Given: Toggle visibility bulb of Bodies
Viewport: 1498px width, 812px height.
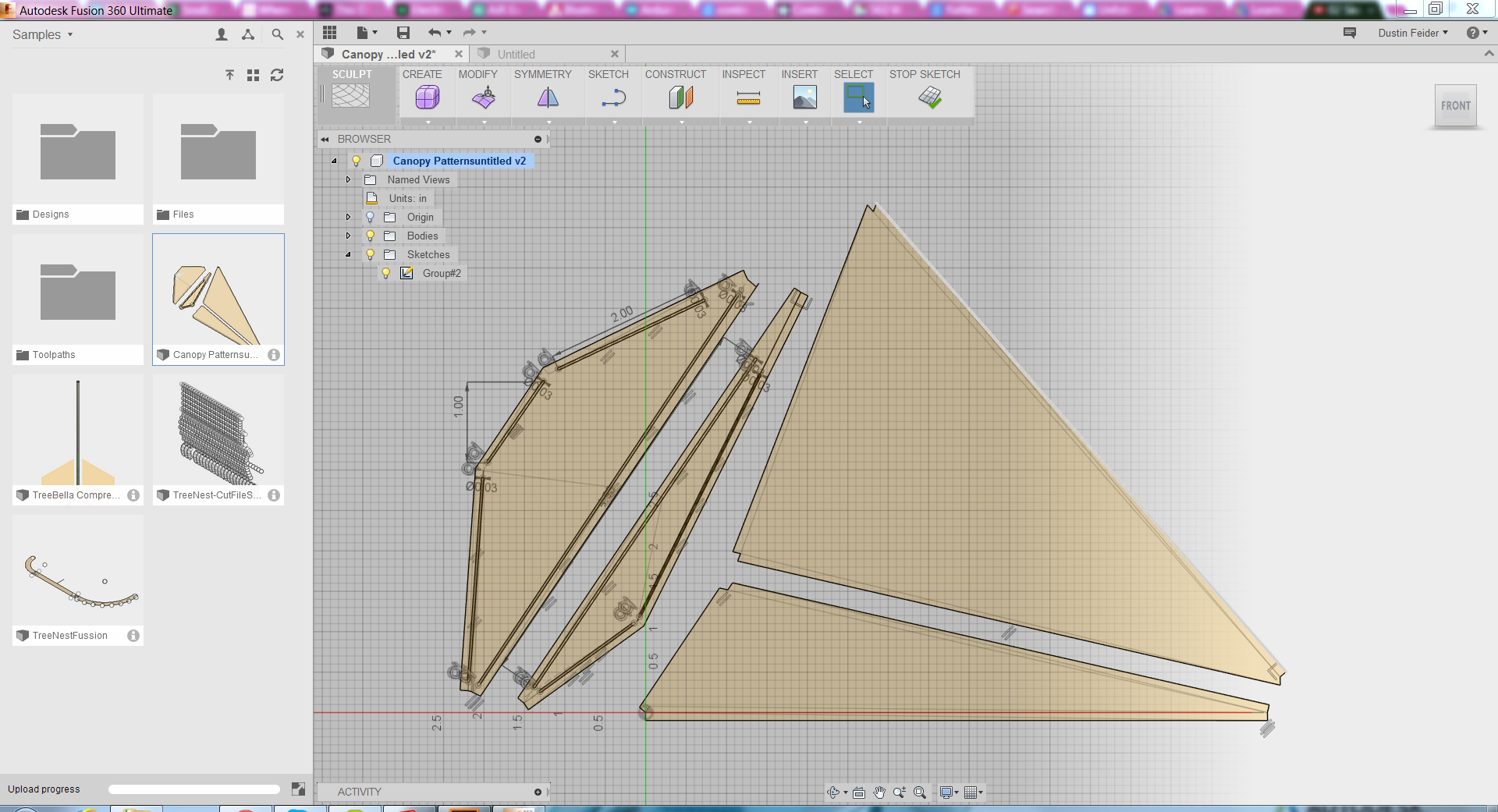Looking at the screenshot, I should (x=371, y=236).
